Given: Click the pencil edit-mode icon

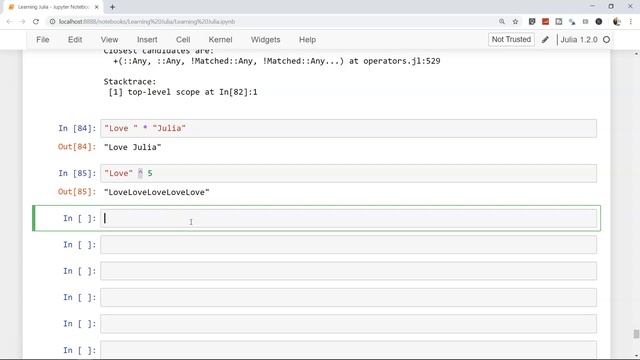Looking at the screenshot, I should click(x=545, y=40).
